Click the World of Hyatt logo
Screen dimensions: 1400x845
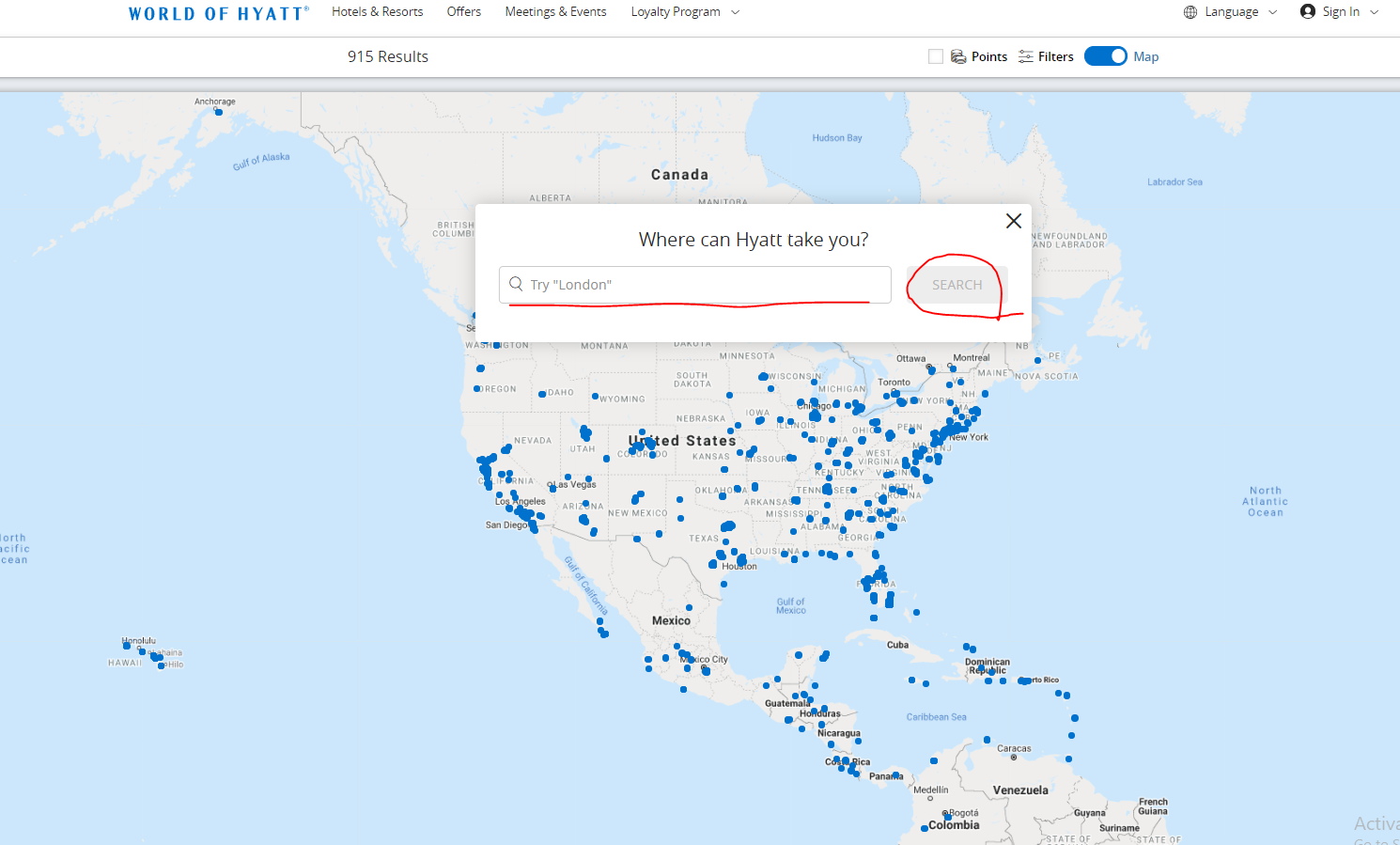click(218, 13)
